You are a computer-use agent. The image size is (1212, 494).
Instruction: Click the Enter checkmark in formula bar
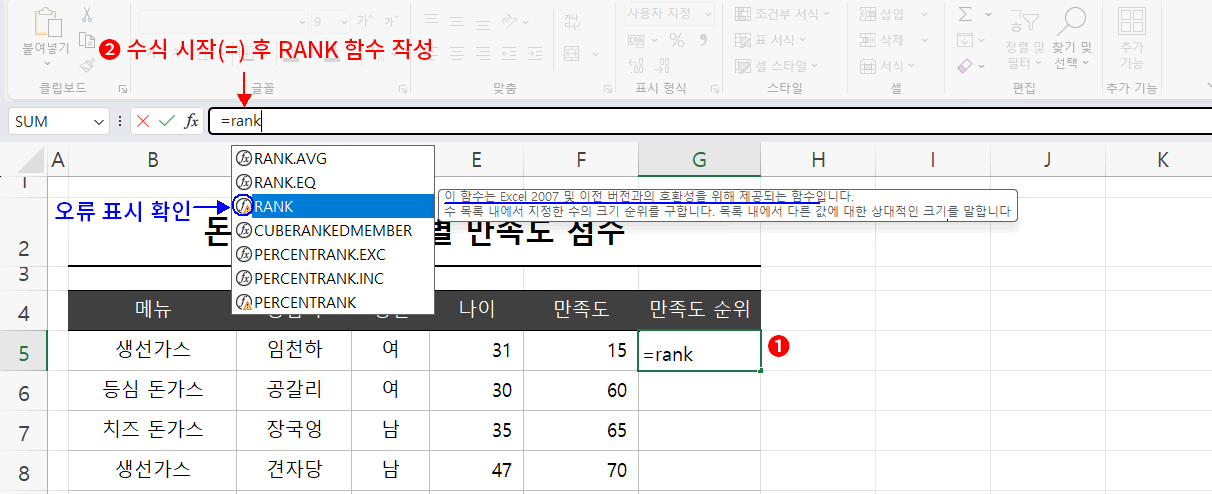[x=167, y=121]
